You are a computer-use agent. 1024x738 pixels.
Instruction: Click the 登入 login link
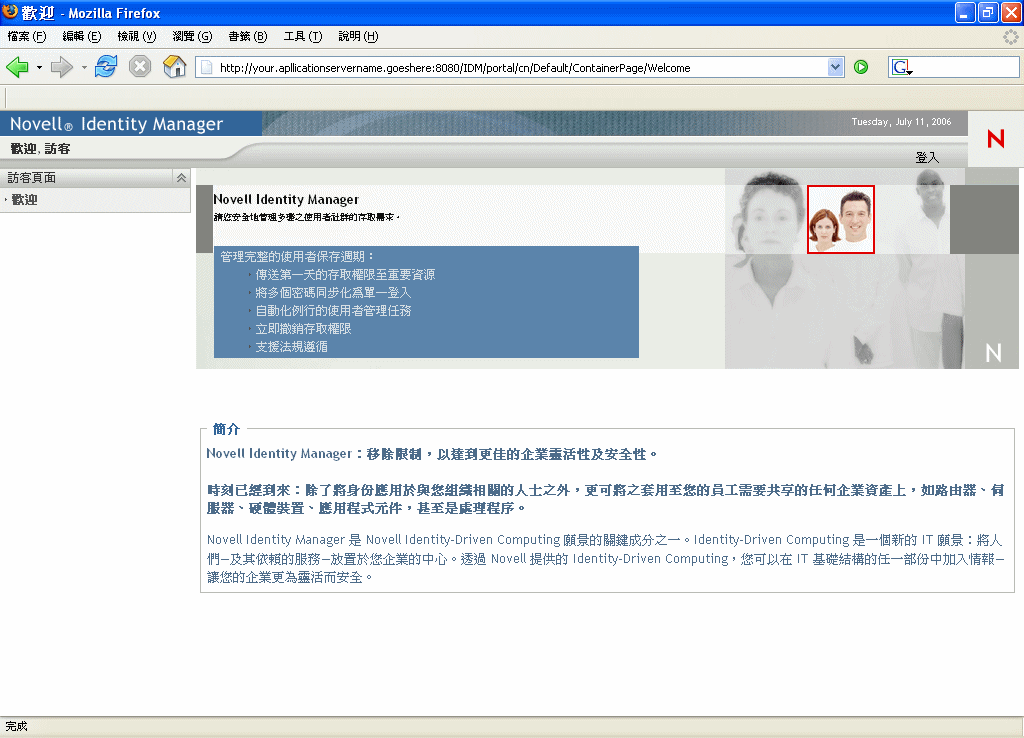point(927,157)
